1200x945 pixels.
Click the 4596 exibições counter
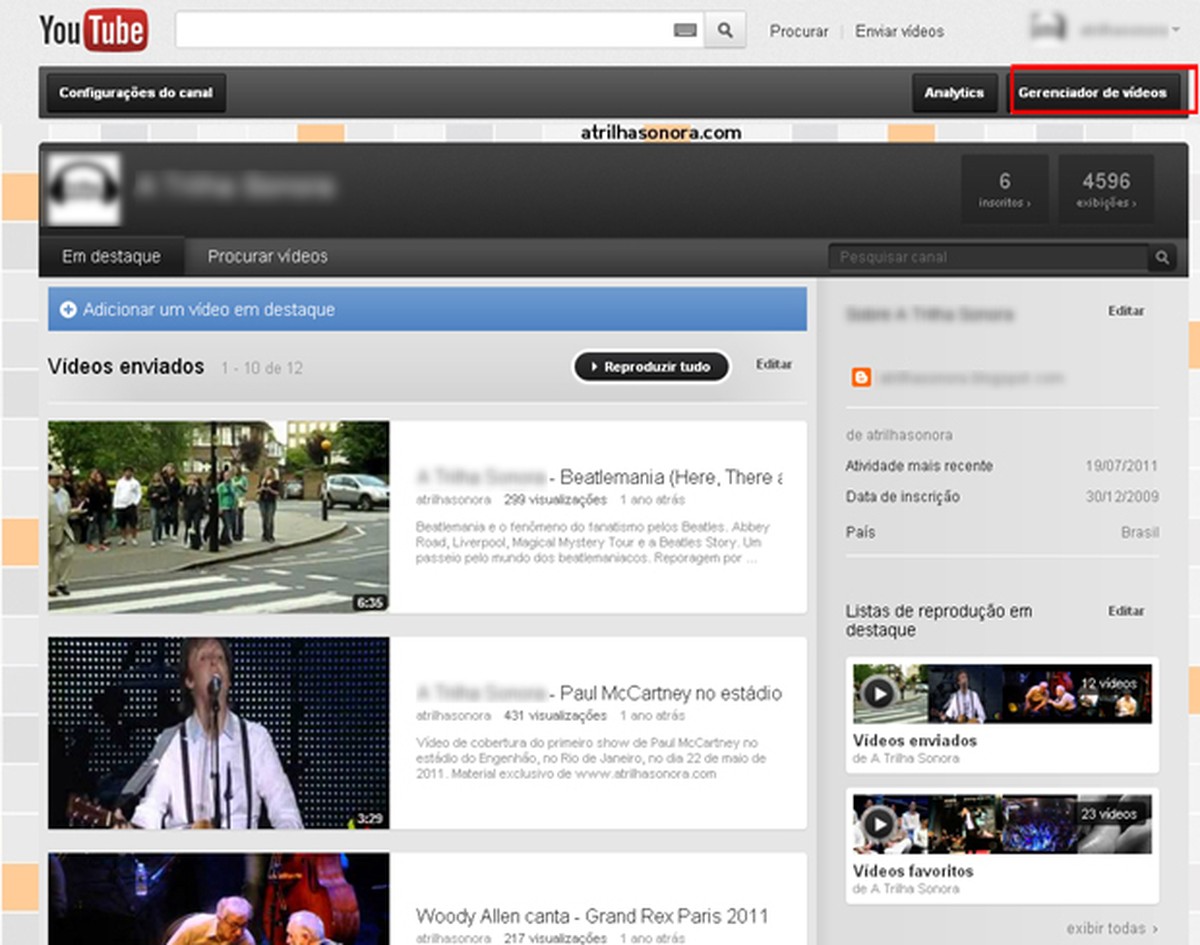[x=1106, y=189]
